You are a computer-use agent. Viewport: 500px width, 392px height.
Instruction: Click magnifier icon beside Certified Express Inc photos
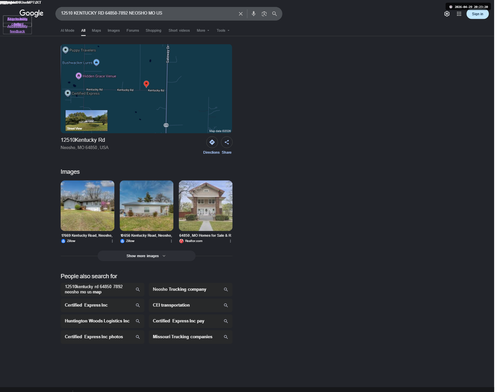coord(138,337)
